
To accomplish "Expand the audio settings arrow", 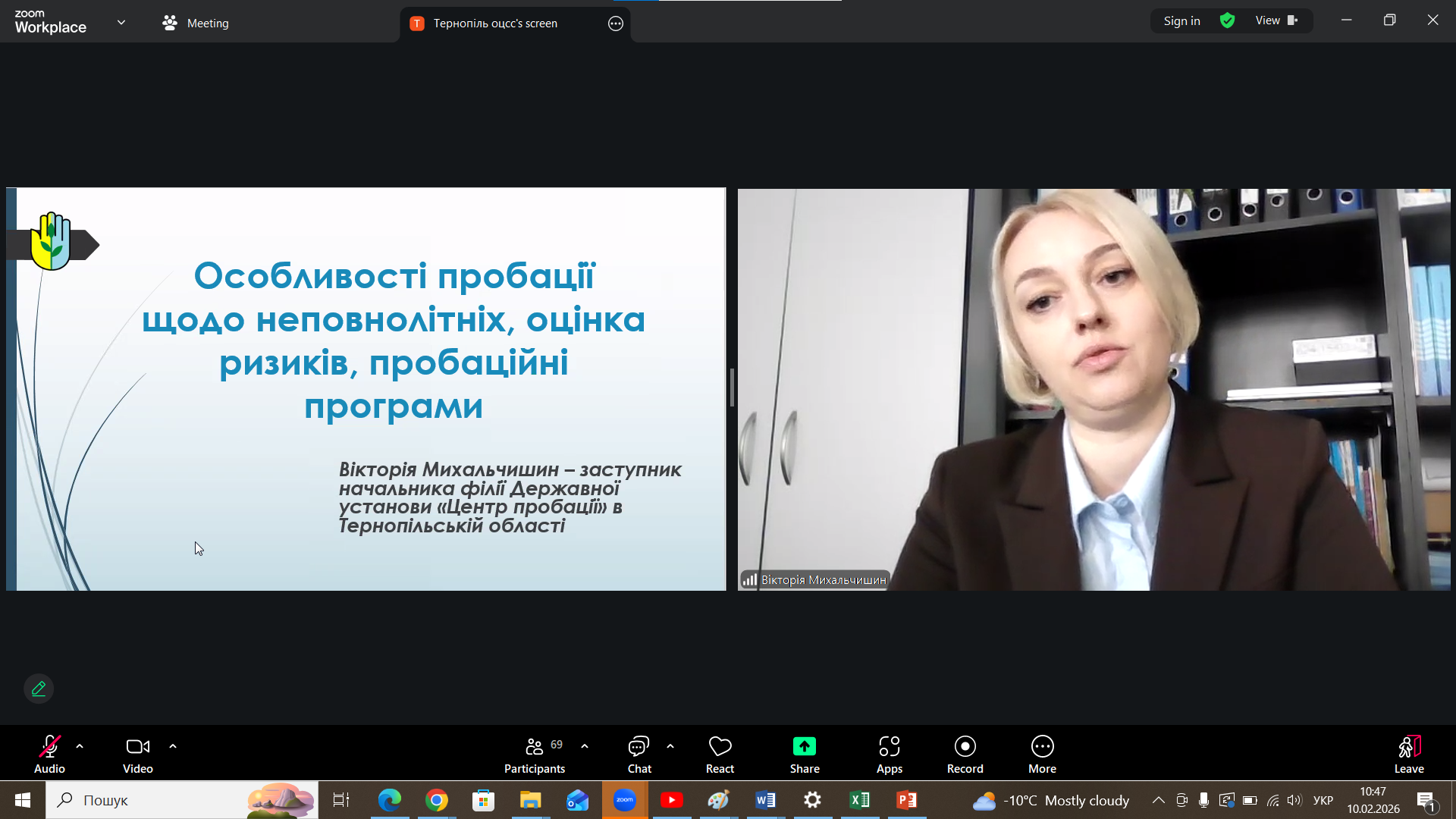I will coord(80,746).
